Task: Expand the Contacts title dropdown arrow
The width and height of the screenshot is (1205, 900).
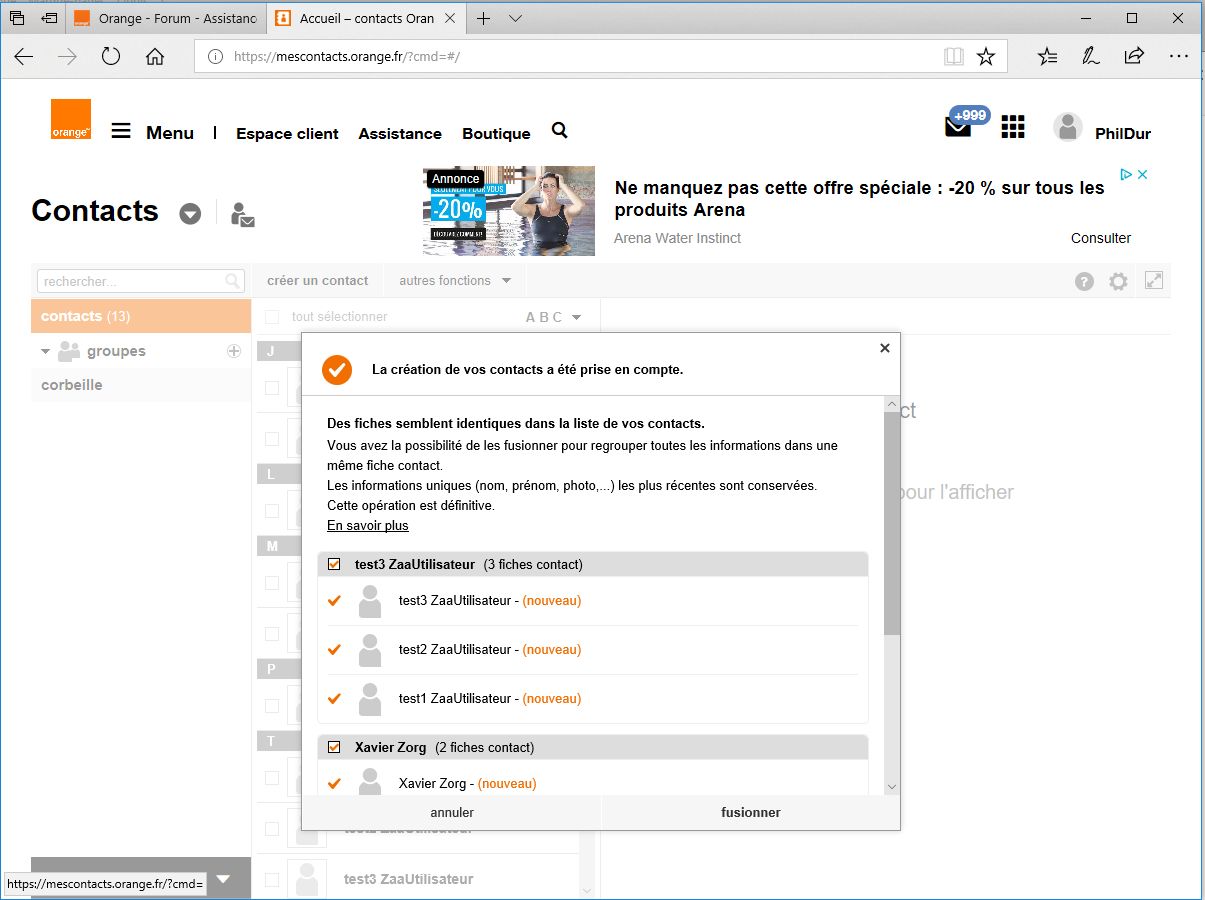Action: 190,214
